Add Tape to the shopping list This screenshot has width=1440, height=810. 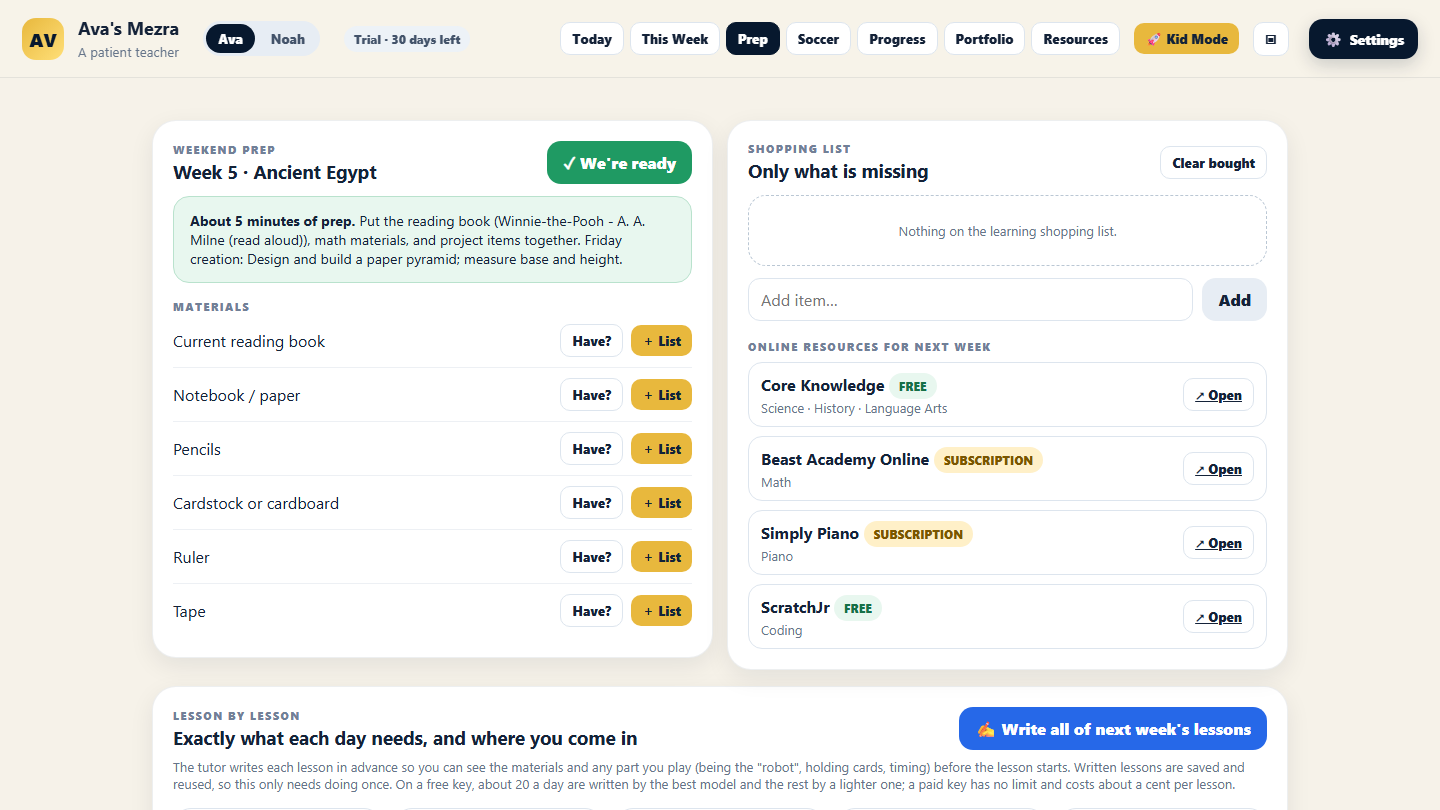(x=661, y=611)
